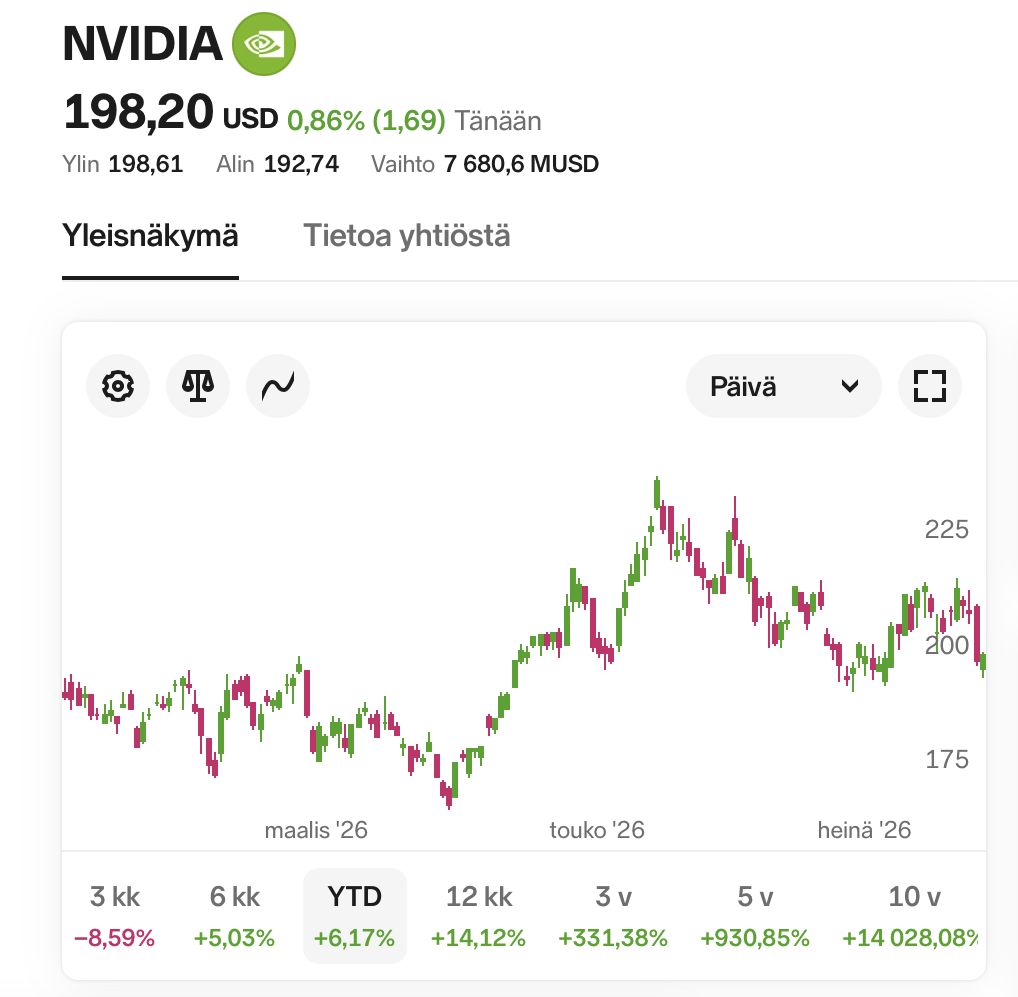This screenshot has height=997, width=1018.
Task: Click the Päivä dropdown chevron arrow
Action: [x=850, y=387]
